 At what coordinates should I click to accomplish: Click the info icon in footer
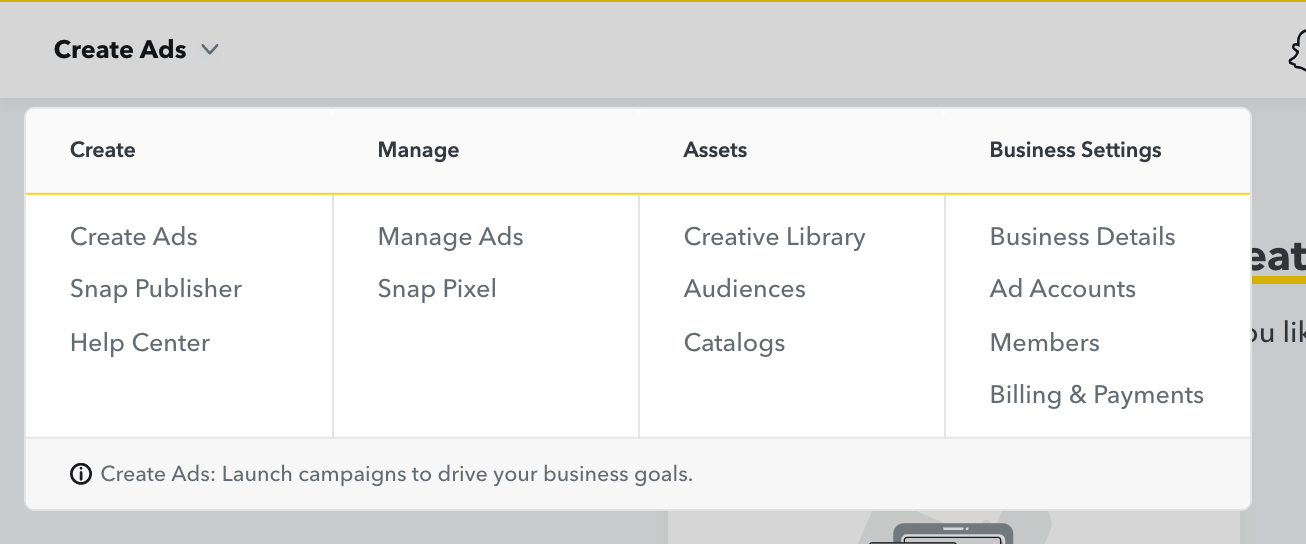(x=81, y=474)
